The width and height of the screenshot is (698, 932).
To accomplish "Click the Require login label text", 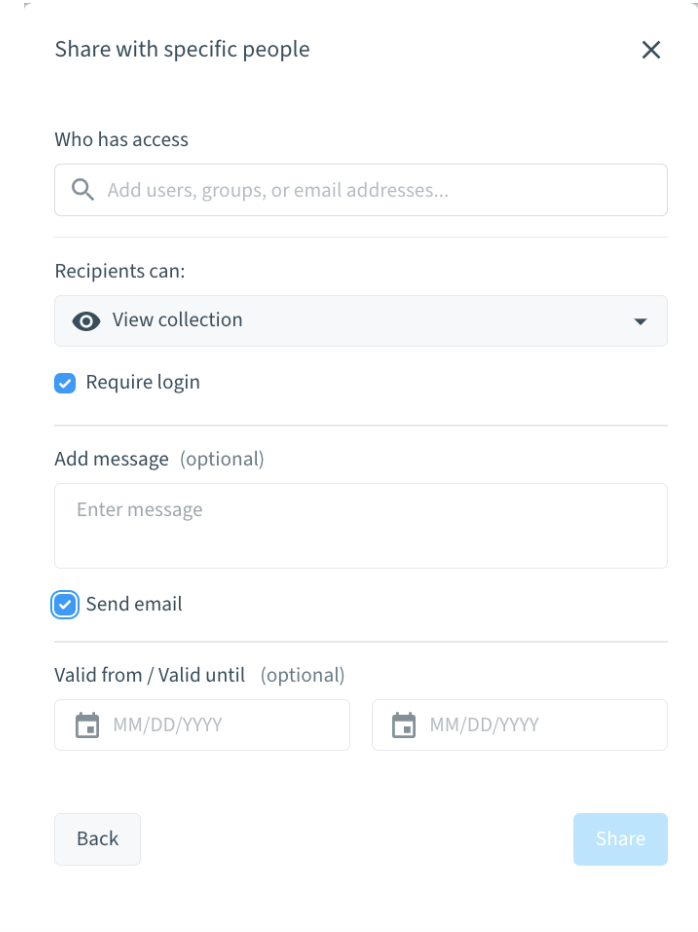I will [143, 382].
